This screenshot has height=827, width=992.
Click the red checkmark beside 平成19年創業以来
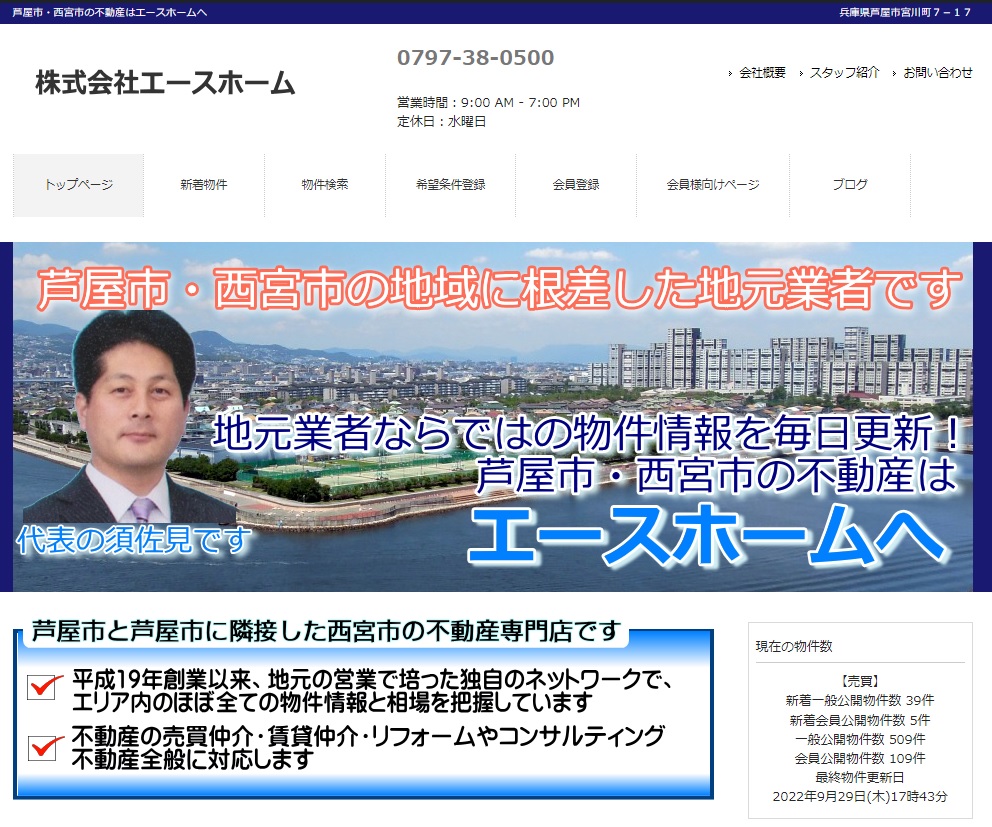point(45,686)
